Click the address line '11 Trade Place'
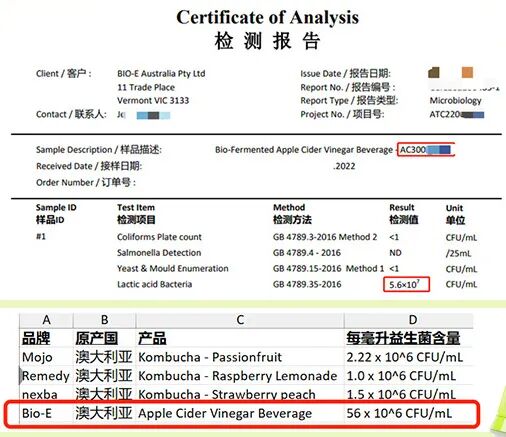Screen dimensions: 506x437 [146, 87]
